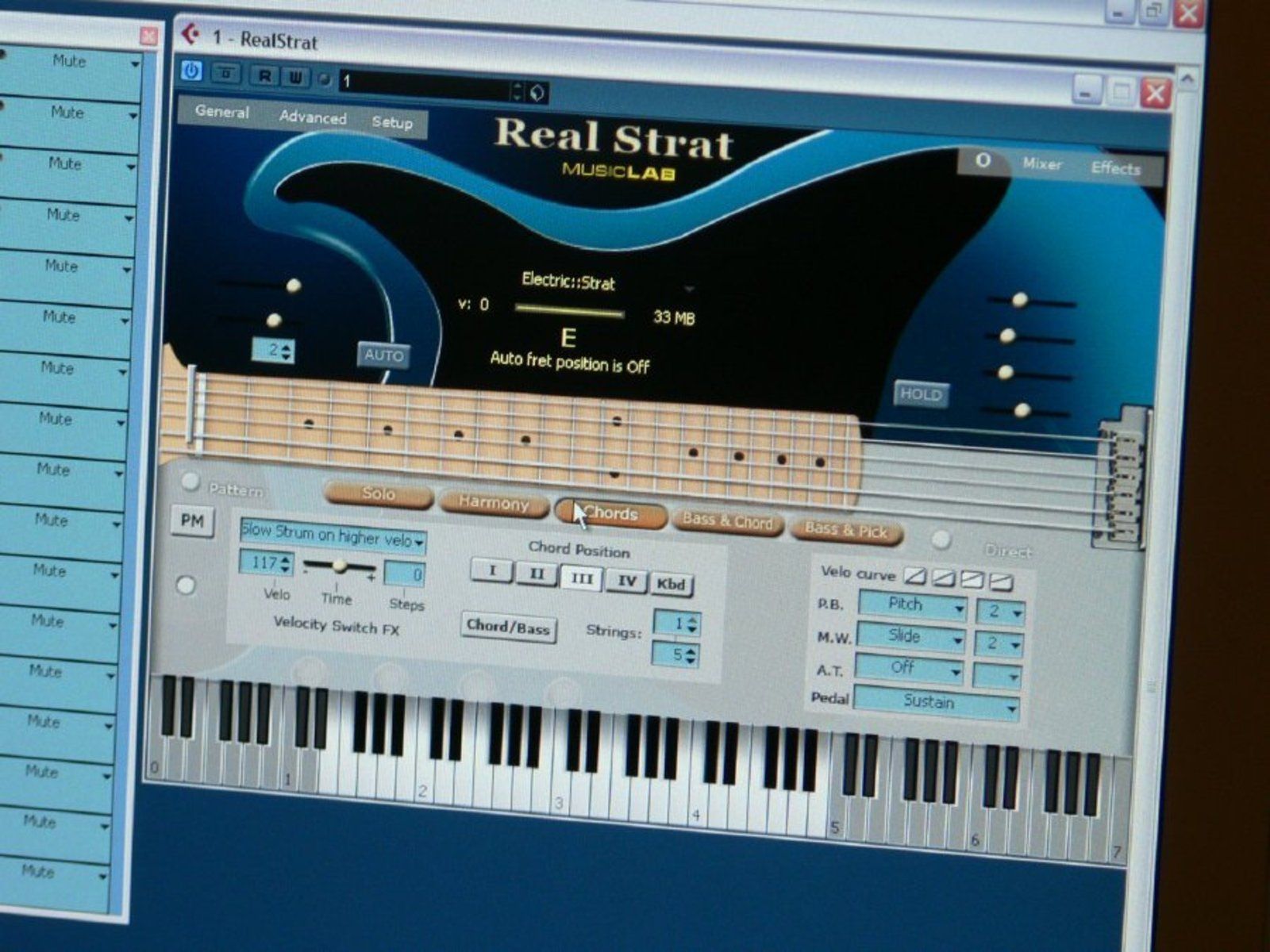Screen dimensions: 1270x952
Task: Select chord position IV
Action: (627, 582)
